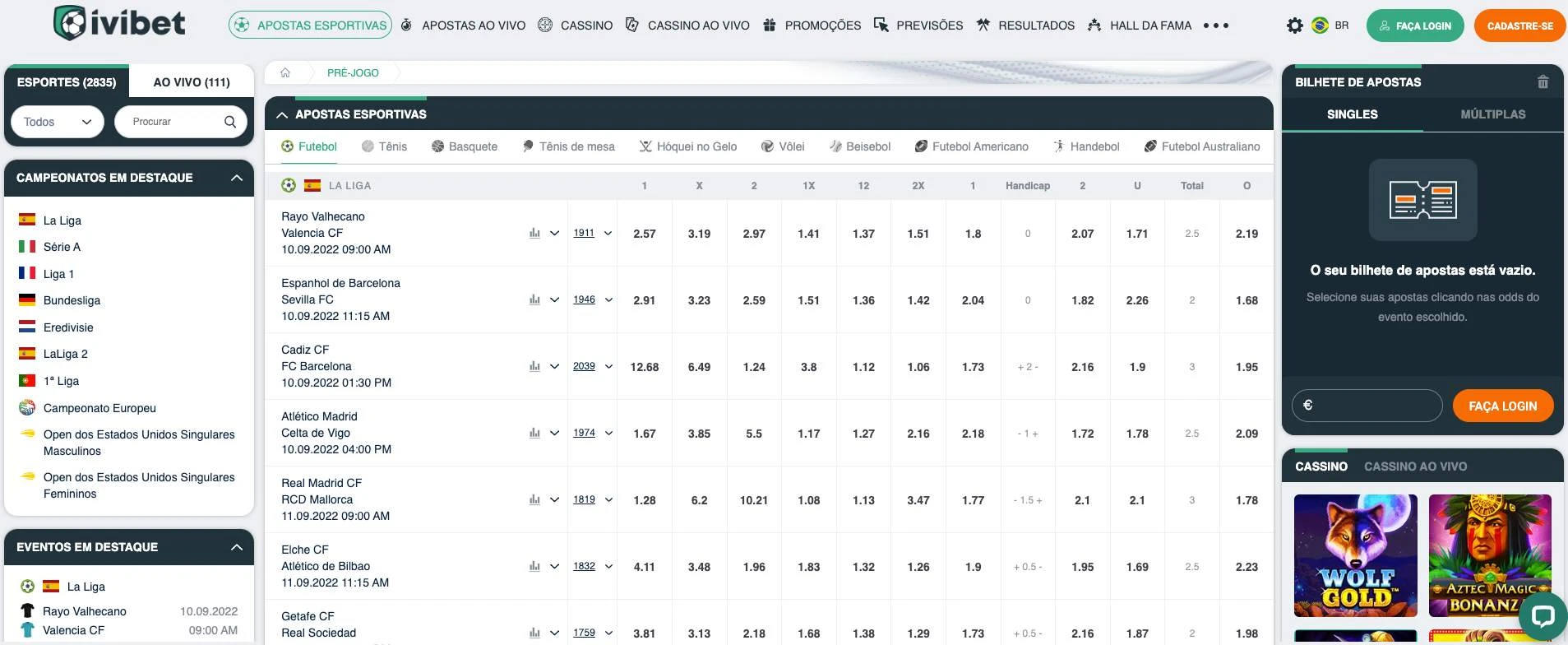Select Futebol Americano sport tab
Screen dimensions: 1568x645
(971, 146)
